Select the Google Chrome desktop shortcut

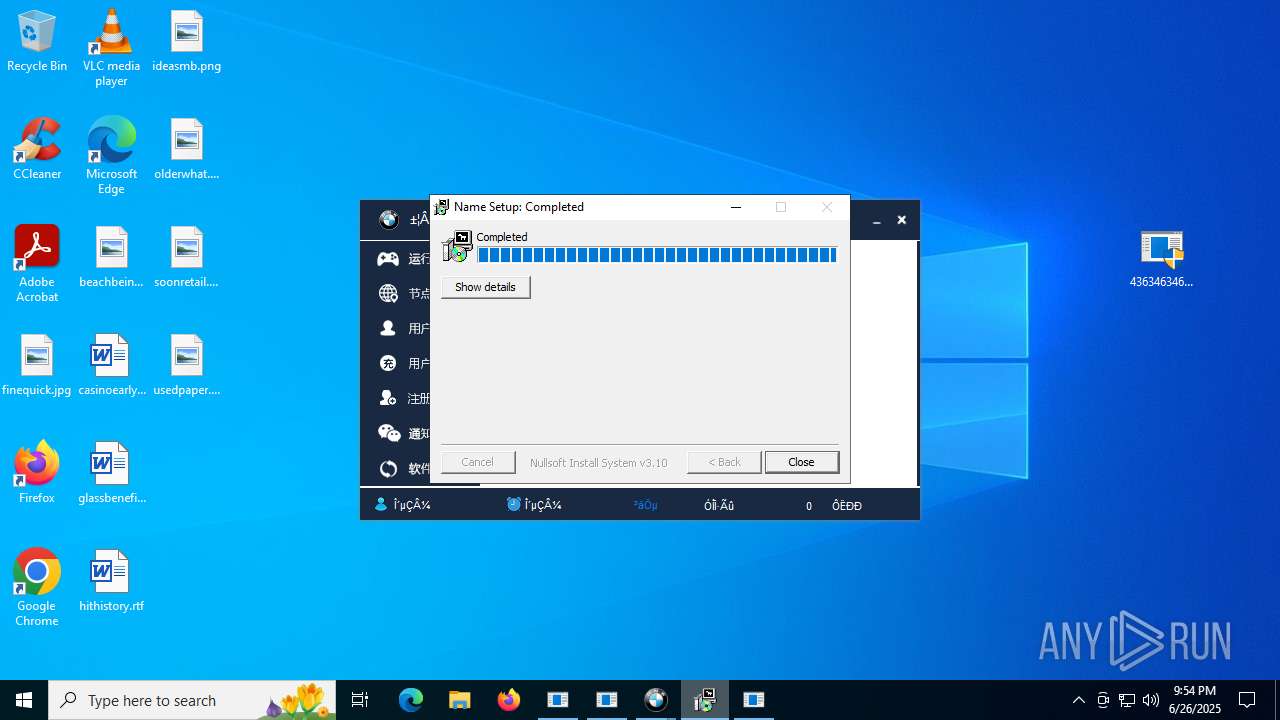pos(37,588)
